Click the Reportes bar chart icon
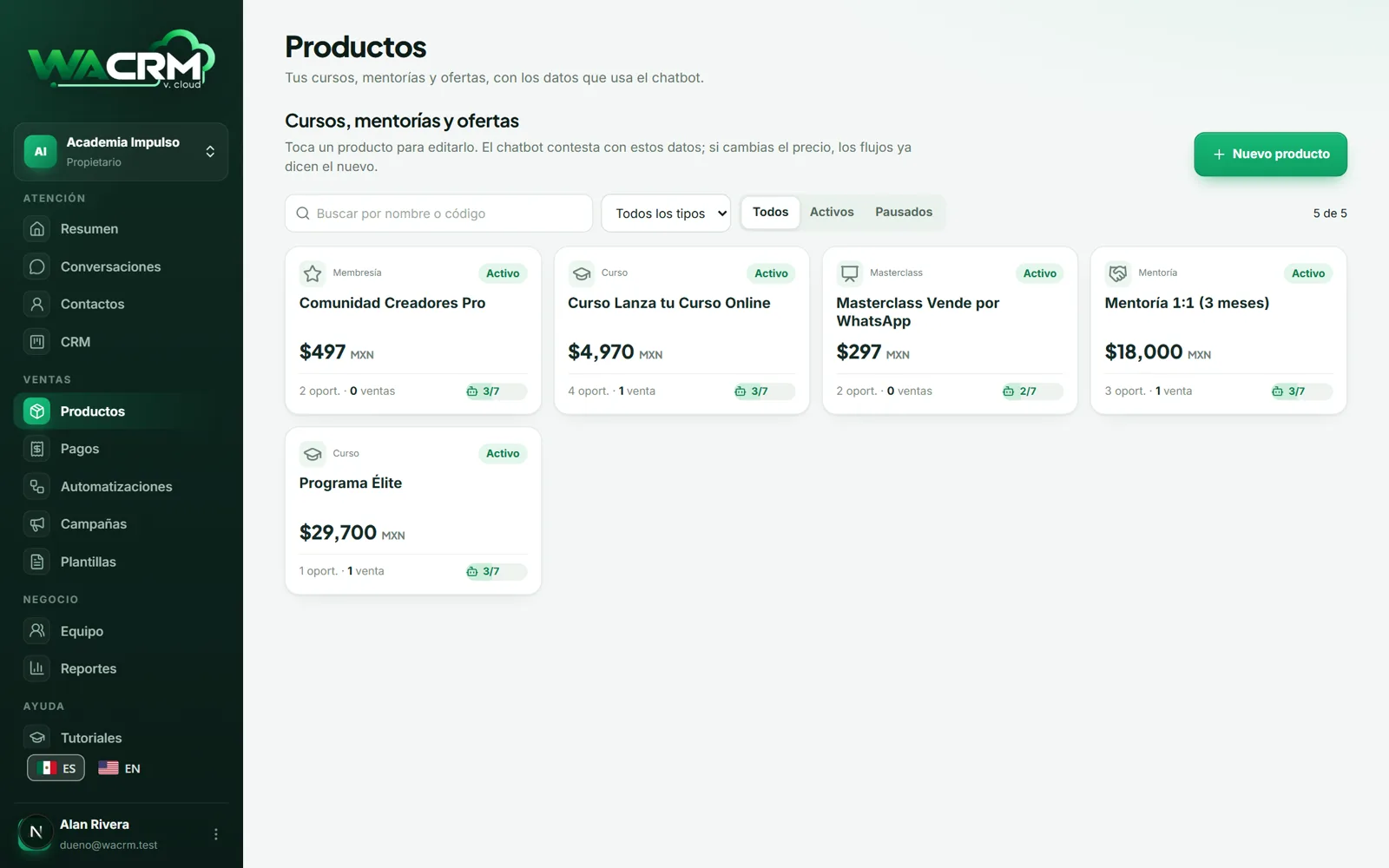This screenshot has height=868, width=1389. [37, 668]
